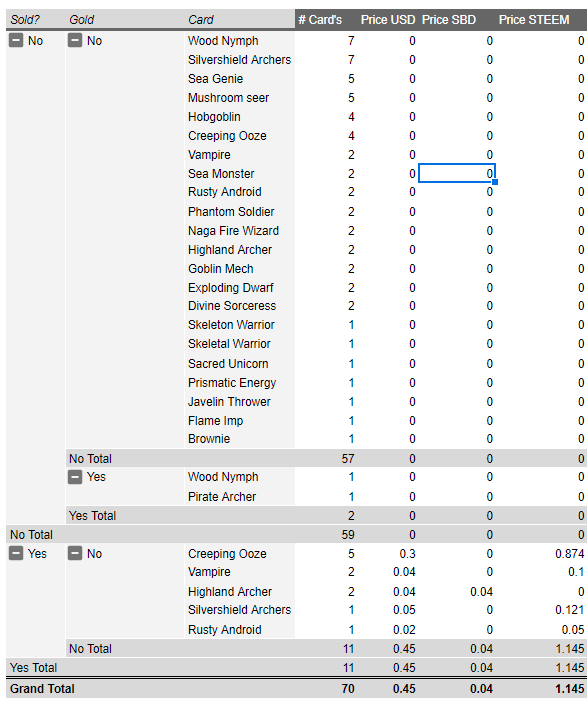The width and height of the screenshot is (588, 703).
Task: Select the 'Silvershield Archers' cell under unsold cards
Action: point(240,60)
